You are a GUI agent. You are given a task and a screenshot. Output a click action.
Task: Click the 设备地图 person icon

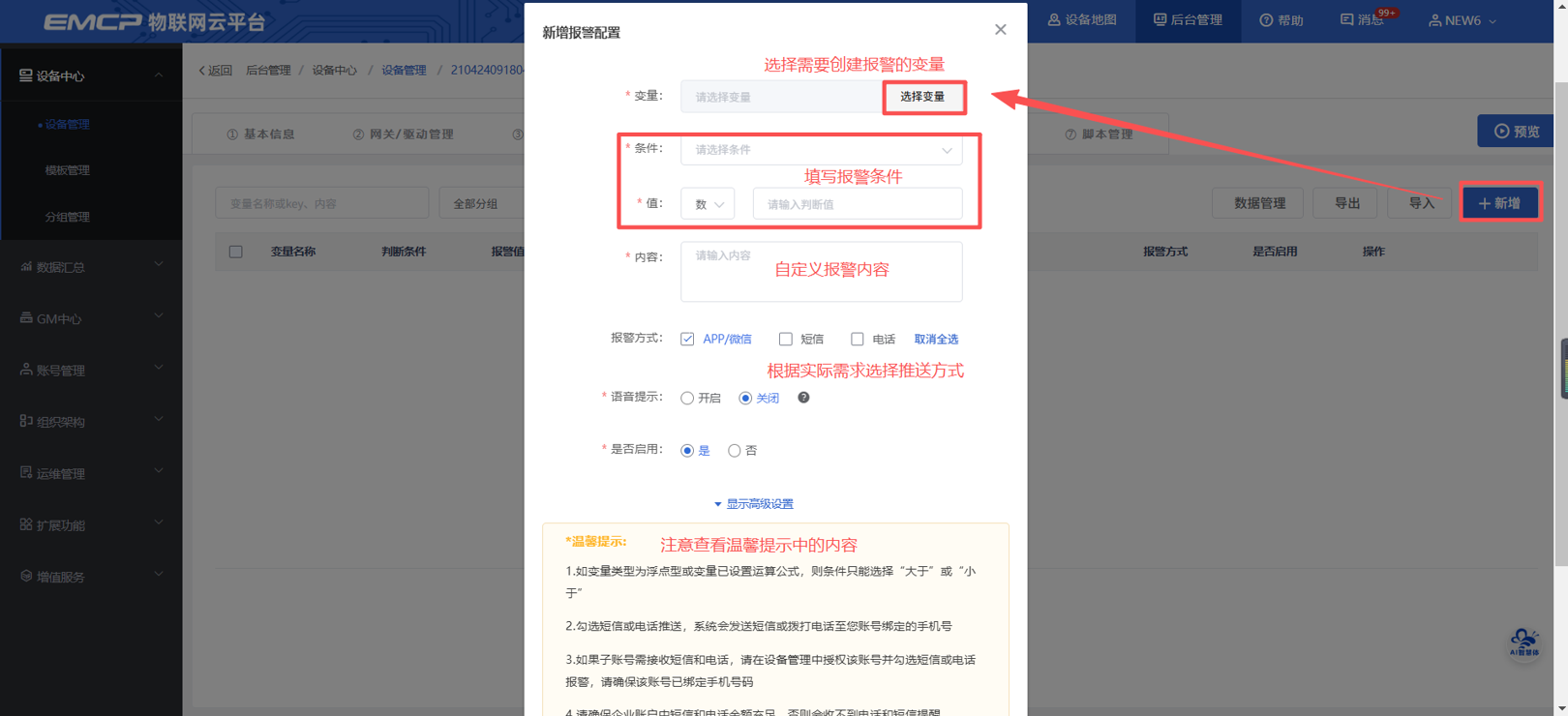(1054, 20)
